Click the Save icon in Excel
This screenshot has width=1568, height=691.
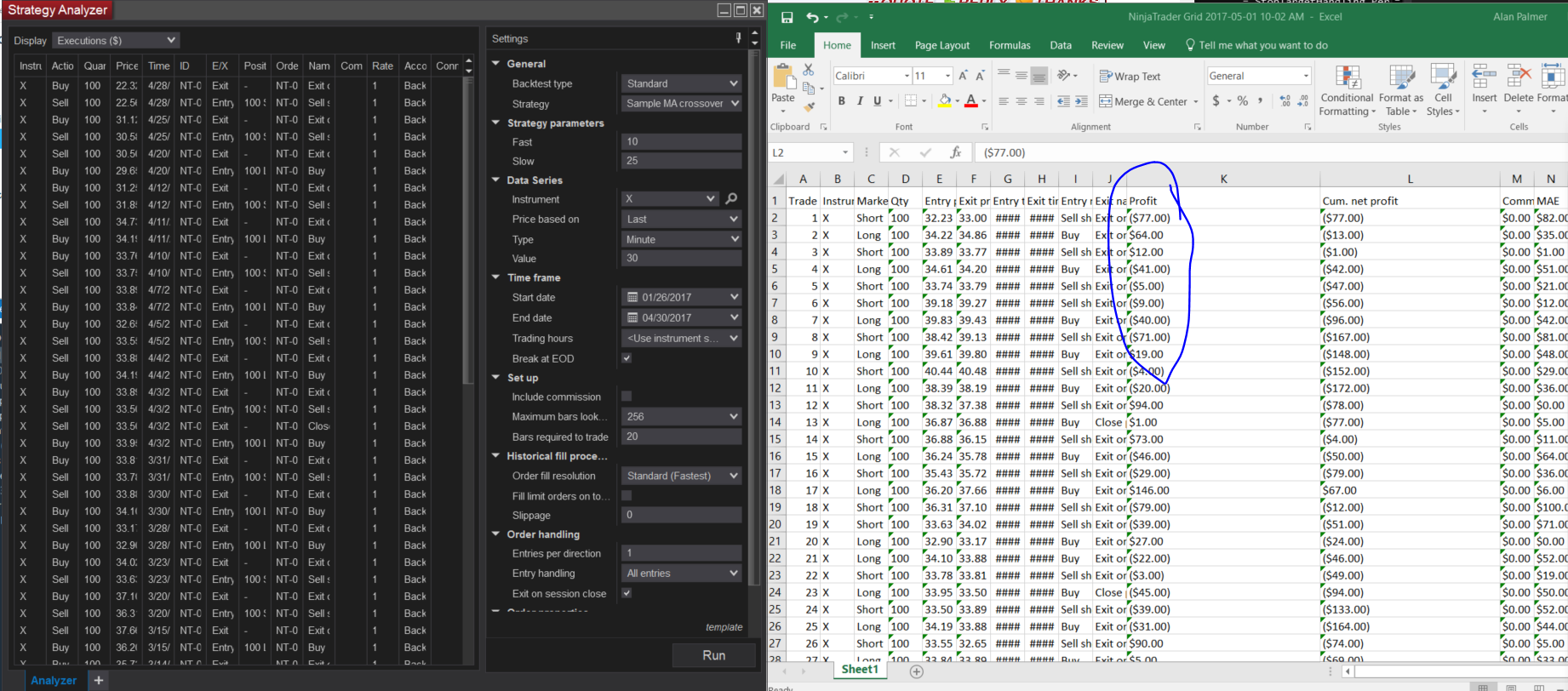tap(787, 17)
